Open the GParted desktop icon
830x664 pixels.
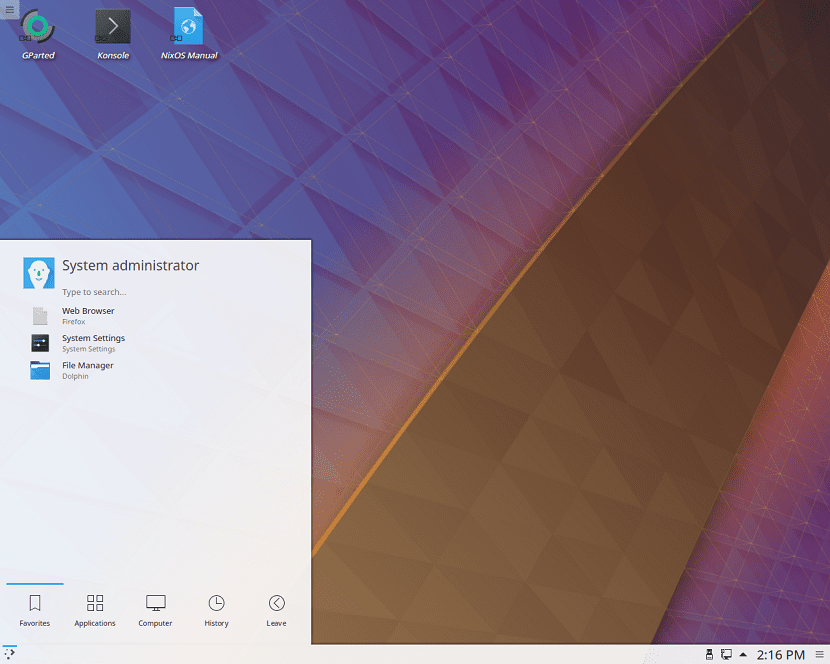pos(38,28)
